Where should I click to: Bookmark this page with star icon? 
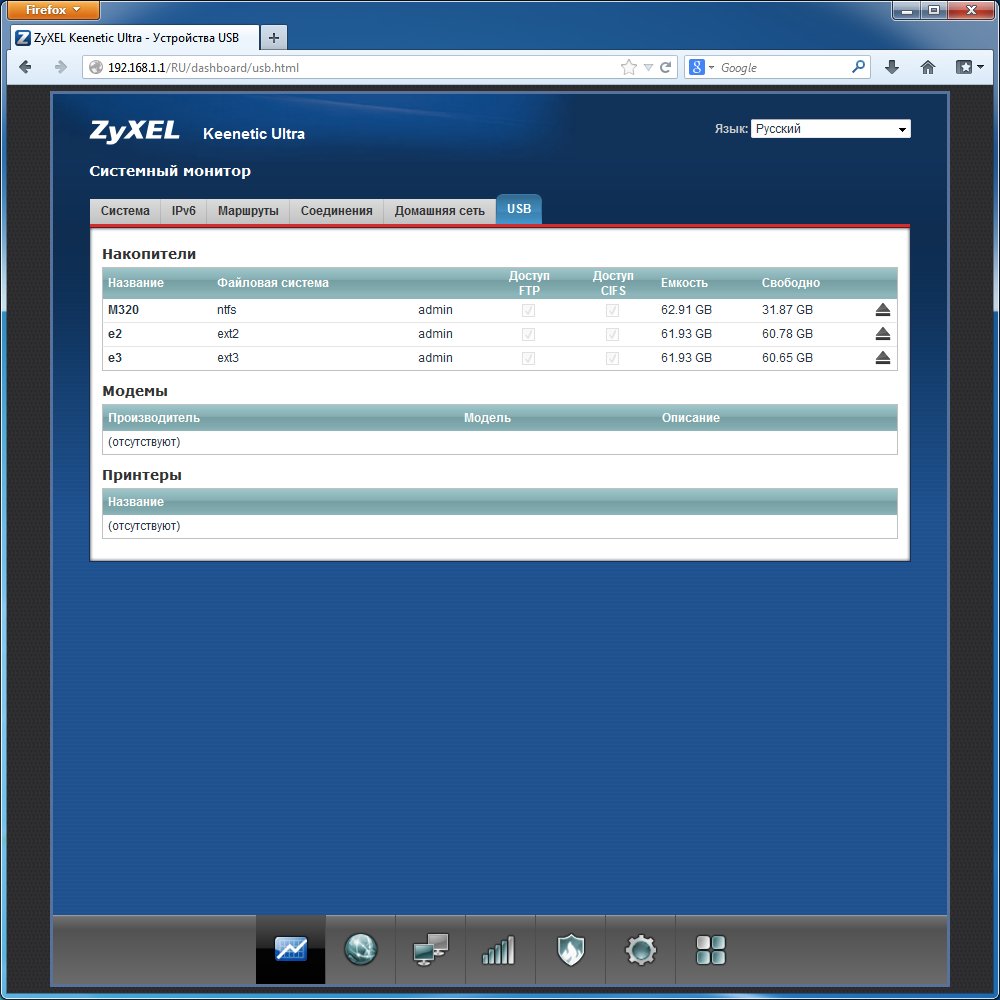coord(629,67)
